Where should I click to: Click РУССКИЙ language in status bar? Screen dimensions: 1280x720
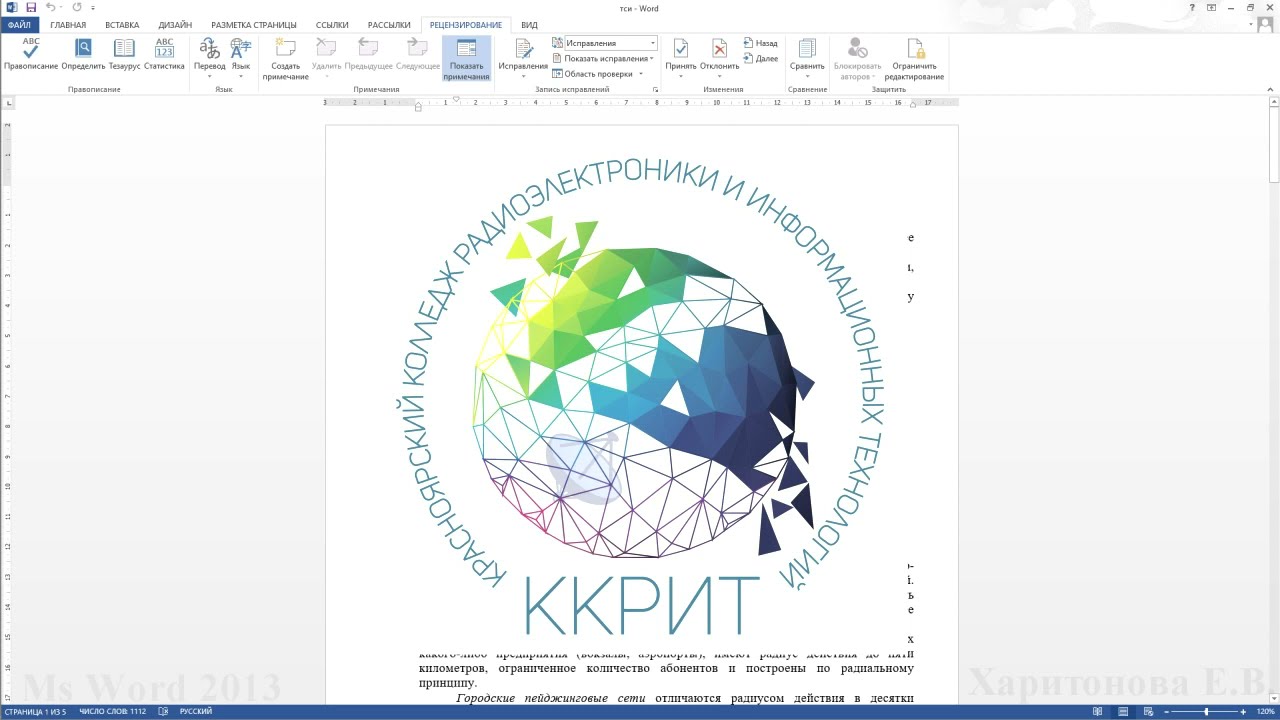tap(195, 712)
